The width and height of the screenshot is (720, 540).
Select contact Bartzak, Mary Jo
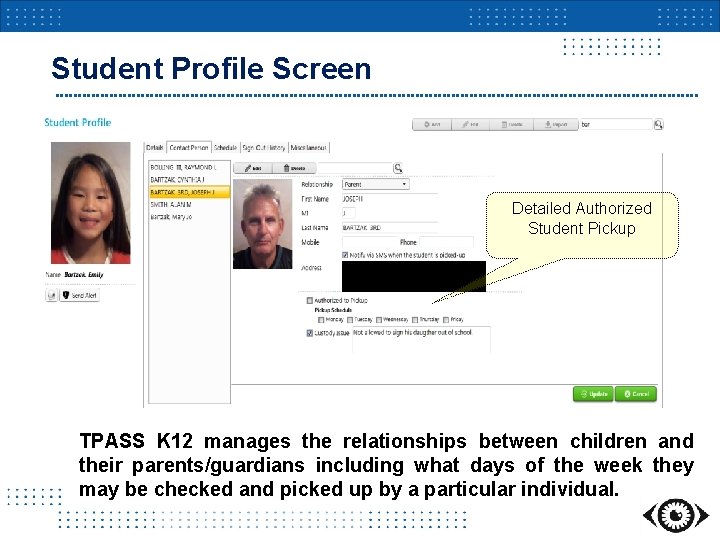click(x=189, y=217)
